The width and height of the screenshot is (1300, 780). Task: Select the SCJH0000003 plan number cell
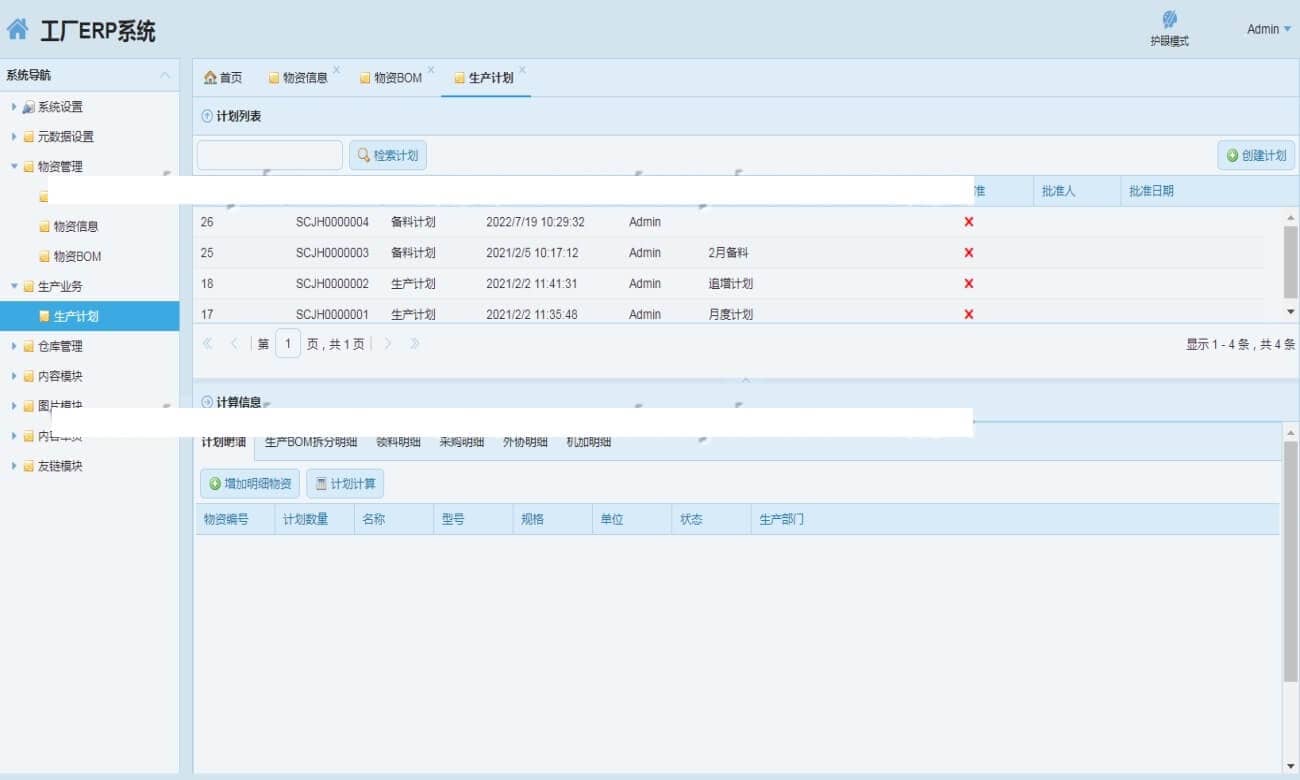coord(332,253)
